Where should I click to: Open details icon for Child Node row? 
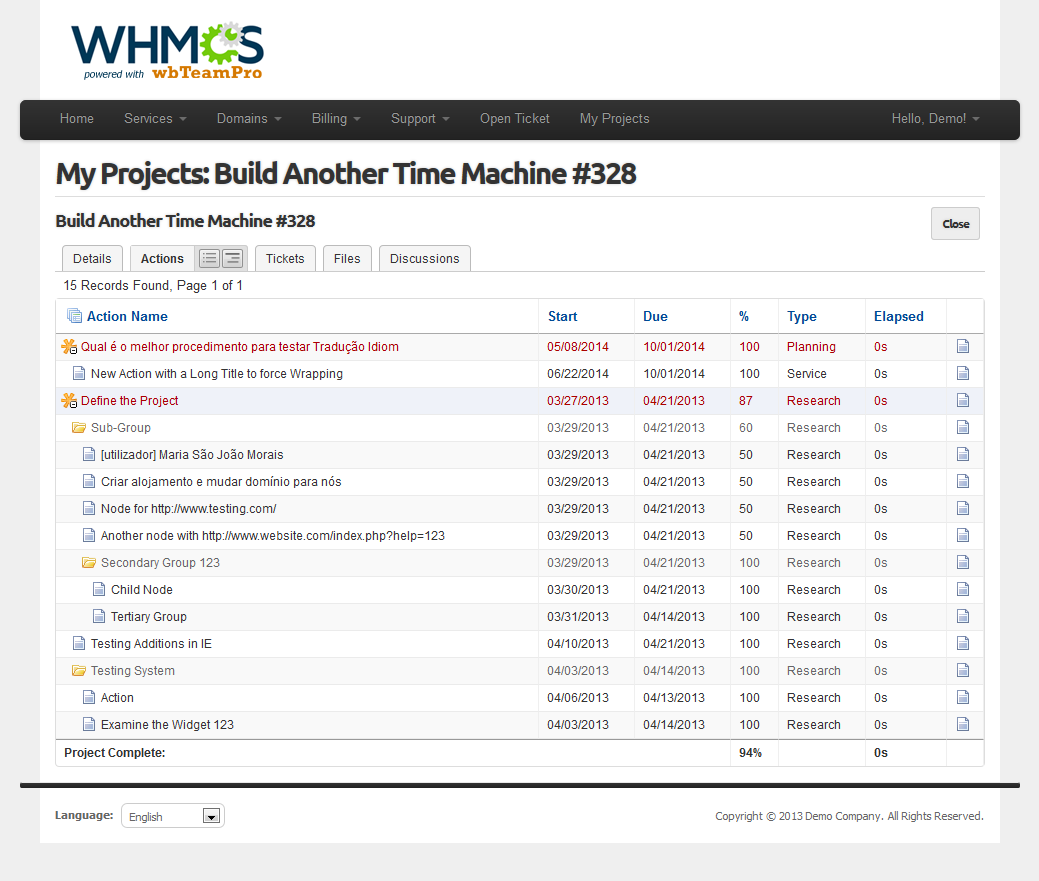point(963,590)
